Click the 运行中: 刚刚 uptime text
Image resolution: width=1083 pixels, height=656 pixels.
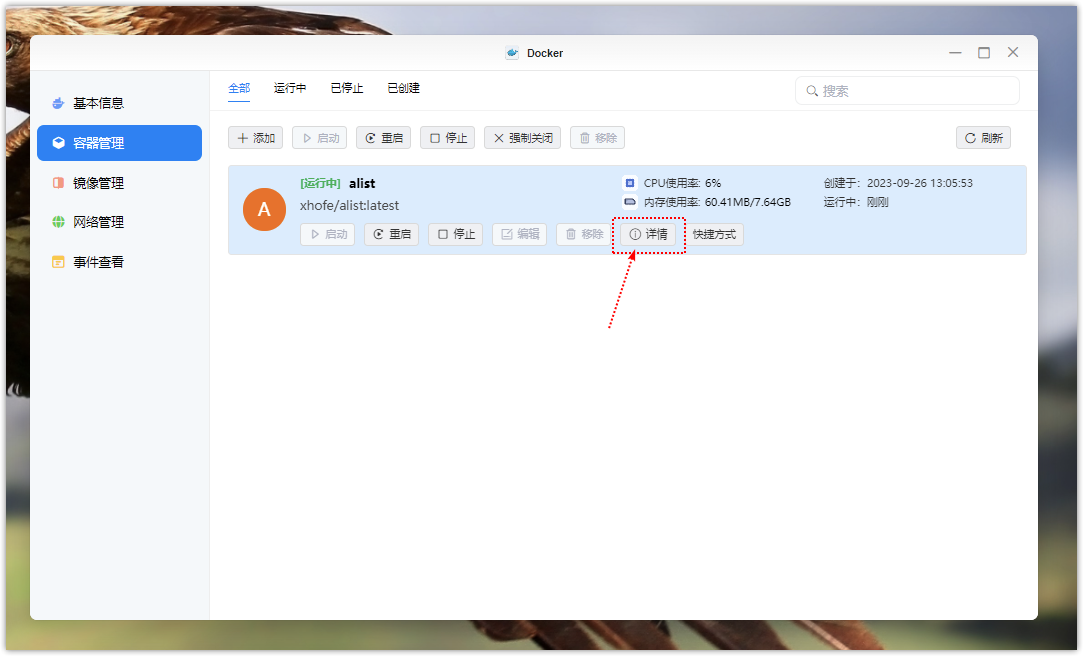pyautogui.click(x=856, y=202)
